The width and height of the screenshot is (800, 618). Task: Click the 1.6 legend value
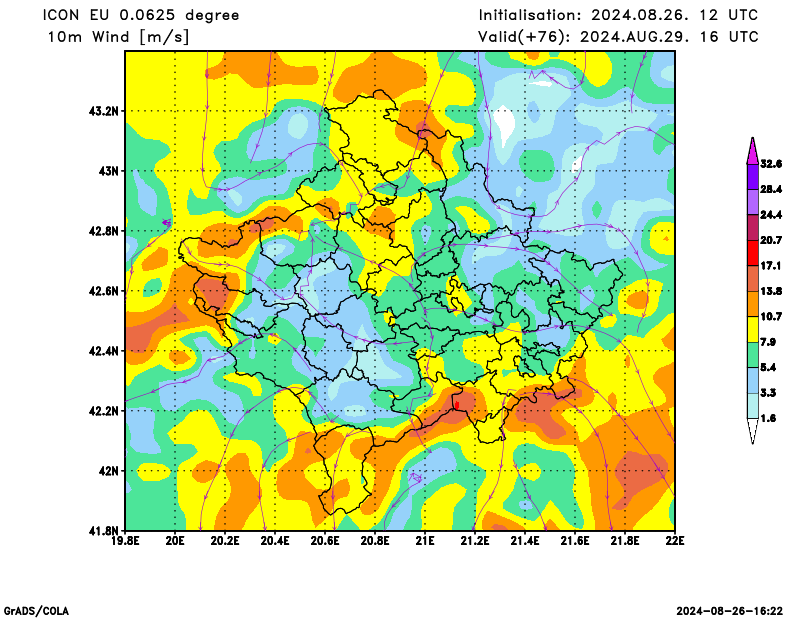[768, 418]
